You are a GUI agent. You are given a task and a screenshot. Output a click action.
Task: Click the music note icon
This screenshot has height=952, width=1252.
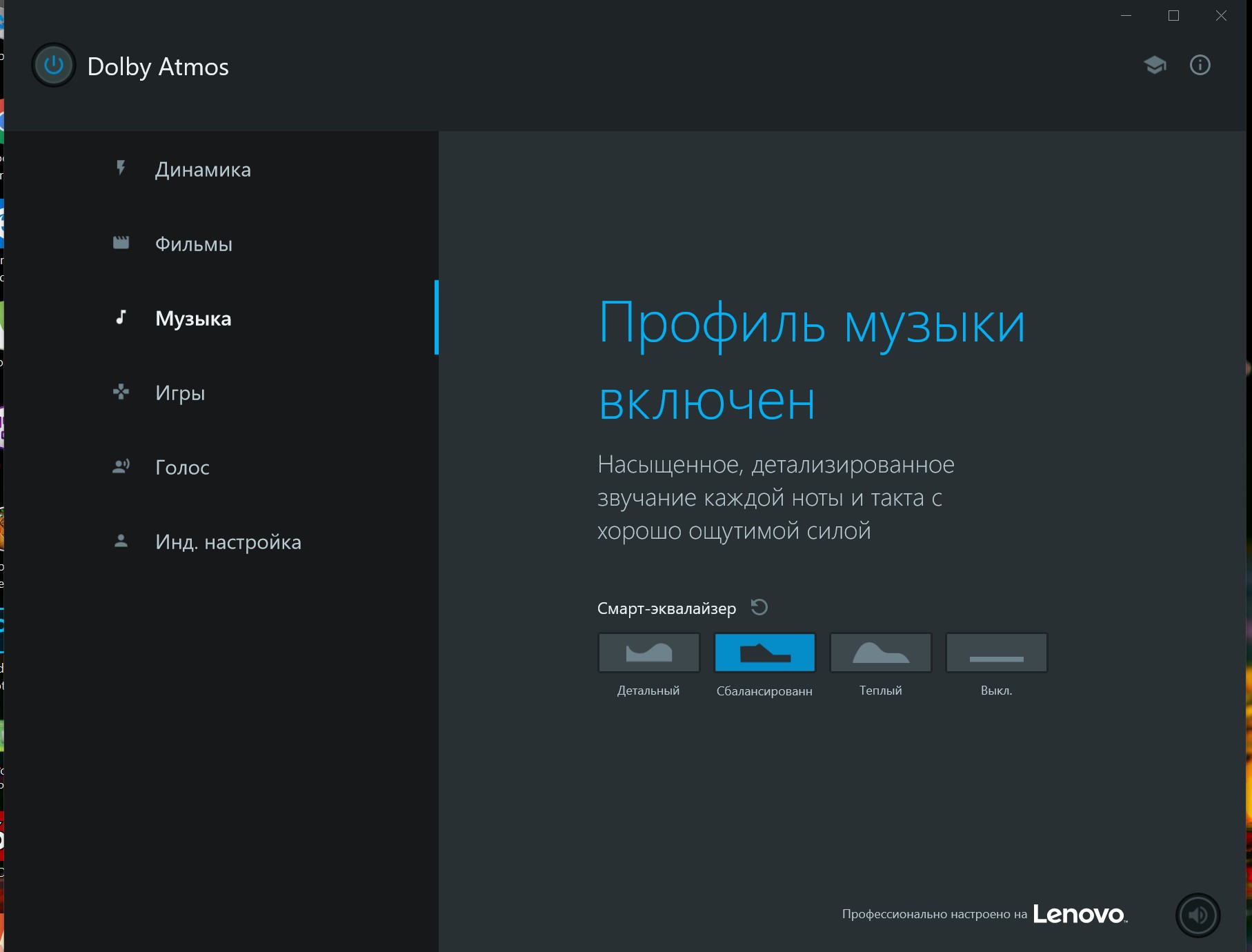point(121,317)
